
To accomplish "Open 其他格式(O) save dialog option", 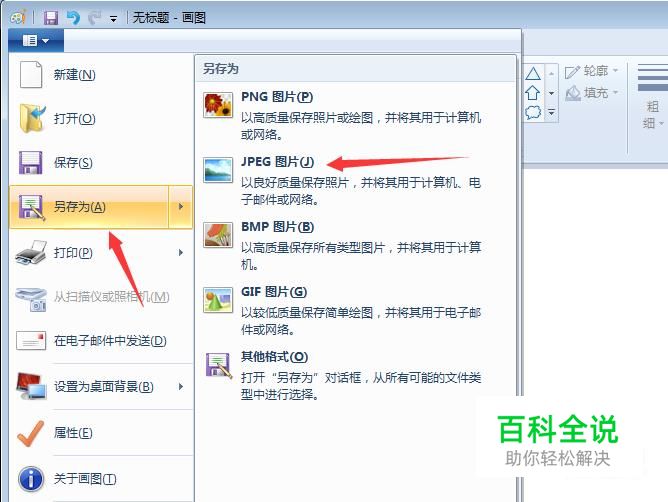I will click(355, 375).
